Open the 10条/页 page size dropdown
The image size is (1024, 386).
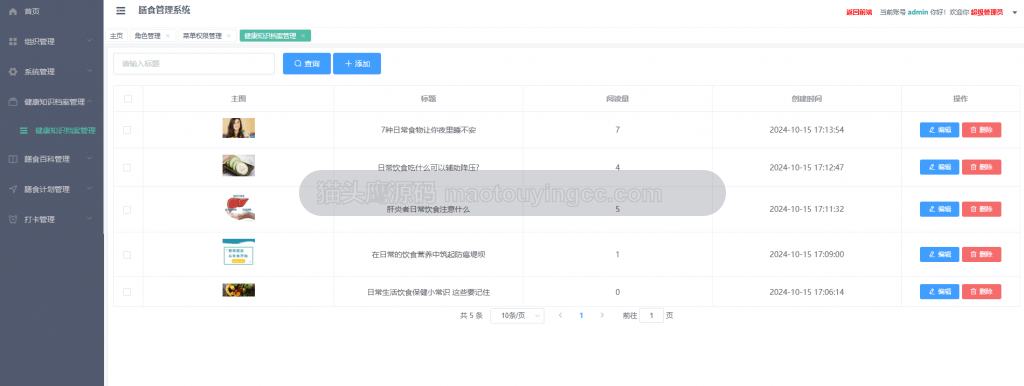click(517, 315)
